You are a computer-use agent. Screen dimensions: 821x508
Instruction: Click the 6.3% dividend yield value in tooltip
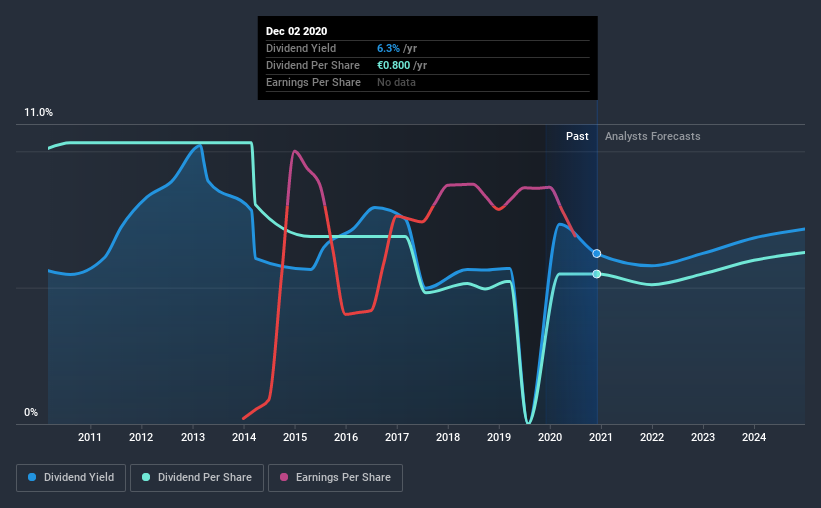pyautogui.click(x=389, y=48)
